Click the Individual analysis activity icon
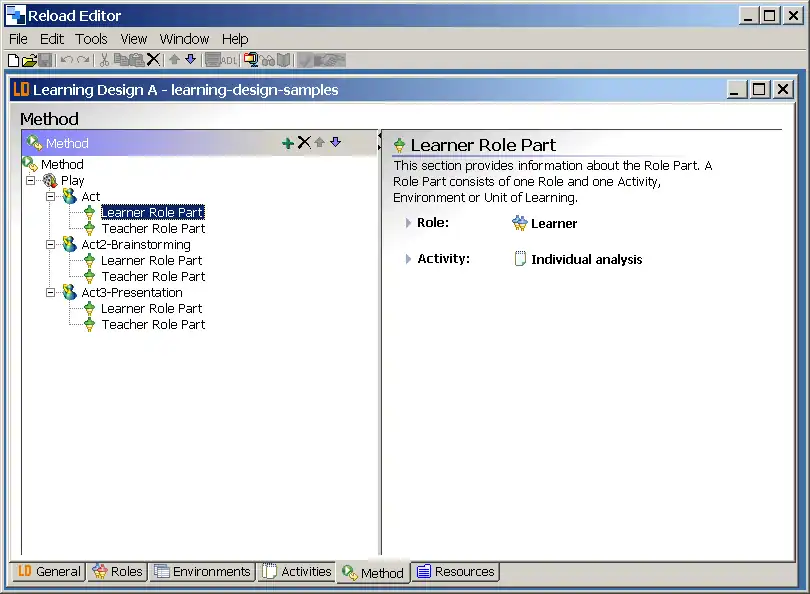Image resolution: width=810 pixels, height=594 pixels. point(519,259)
